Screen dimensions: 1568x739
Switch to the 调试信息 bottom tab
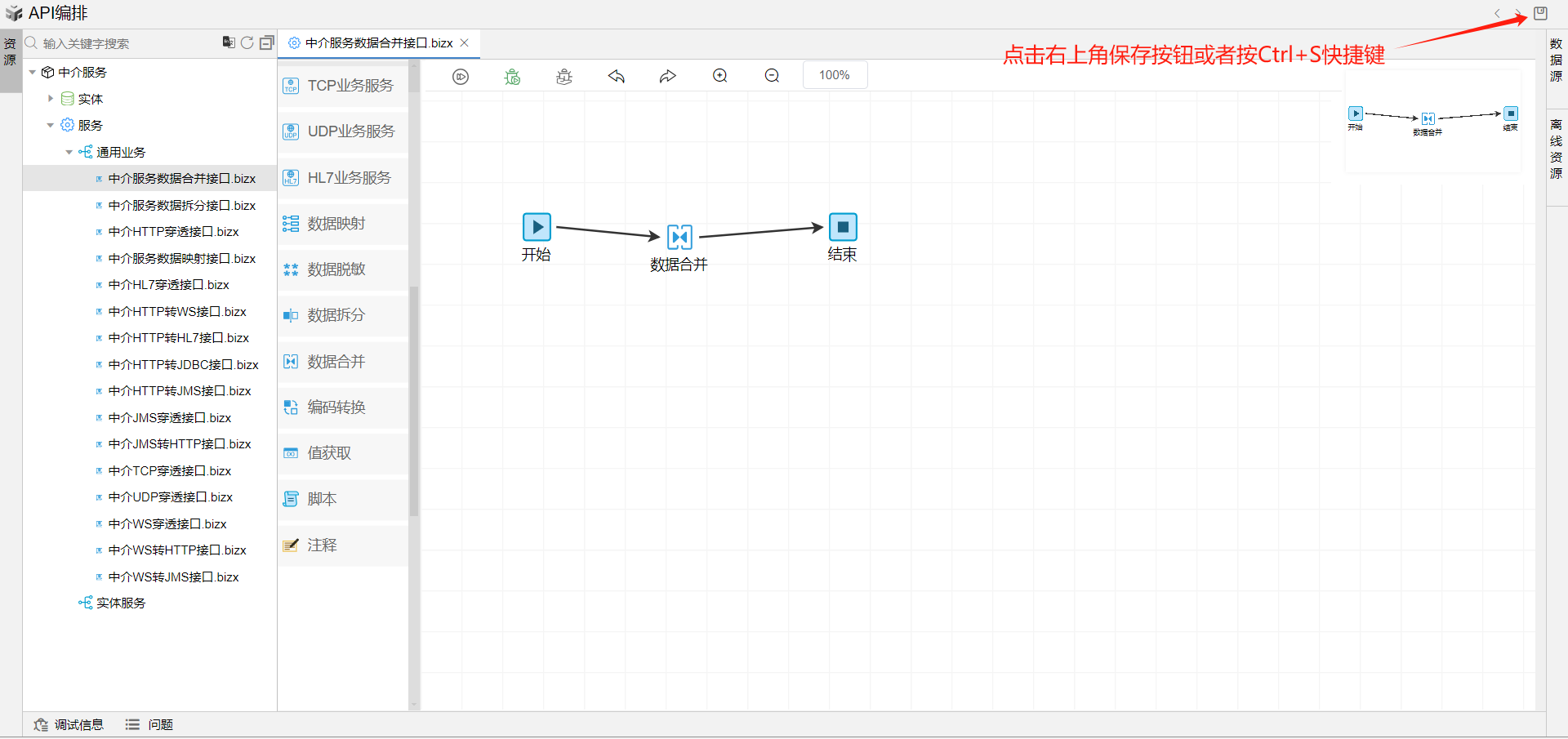[69, 724]
